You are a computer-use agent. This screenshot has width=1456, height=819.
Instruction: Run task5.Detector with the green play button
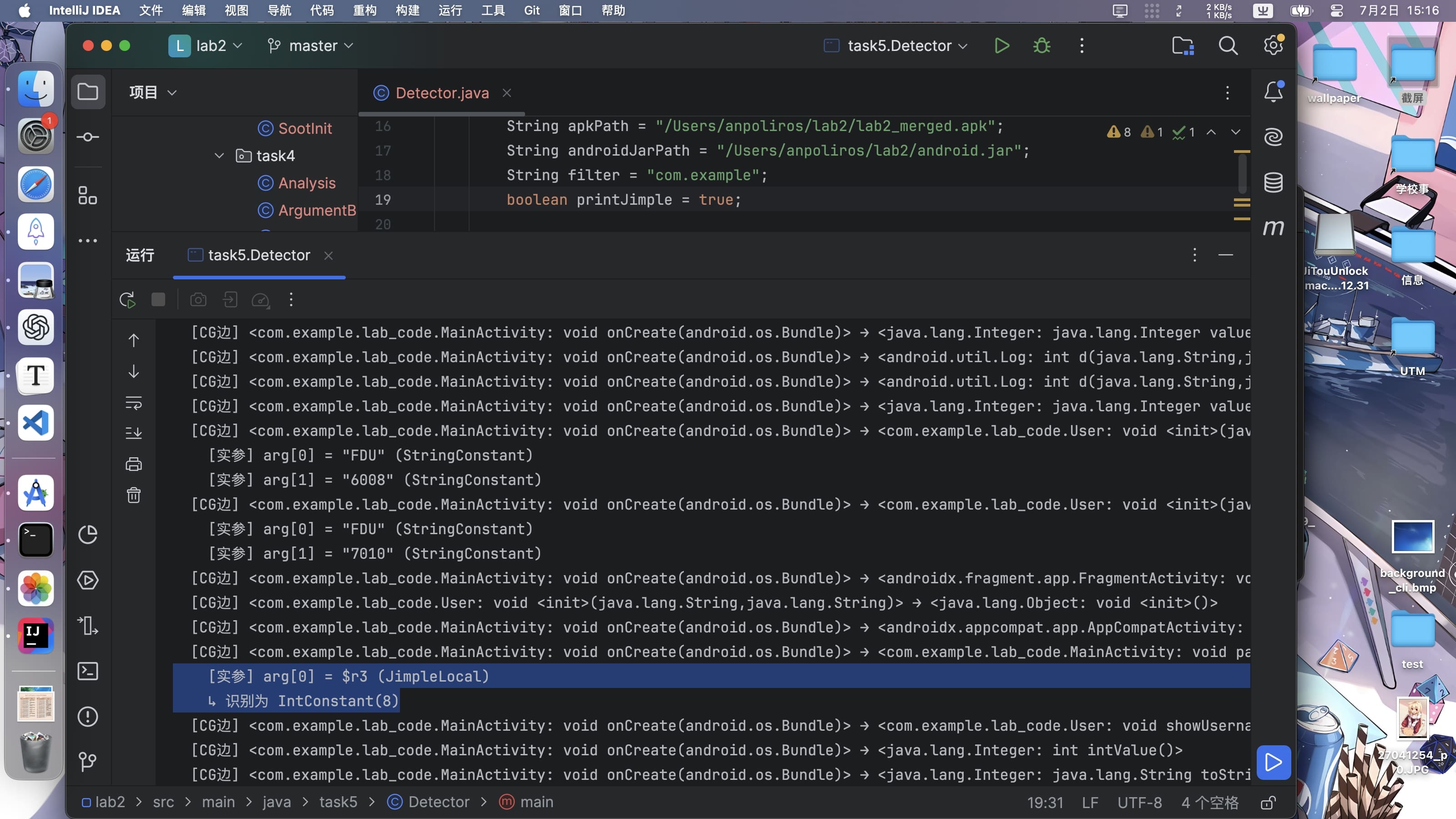click(1001, 46)
